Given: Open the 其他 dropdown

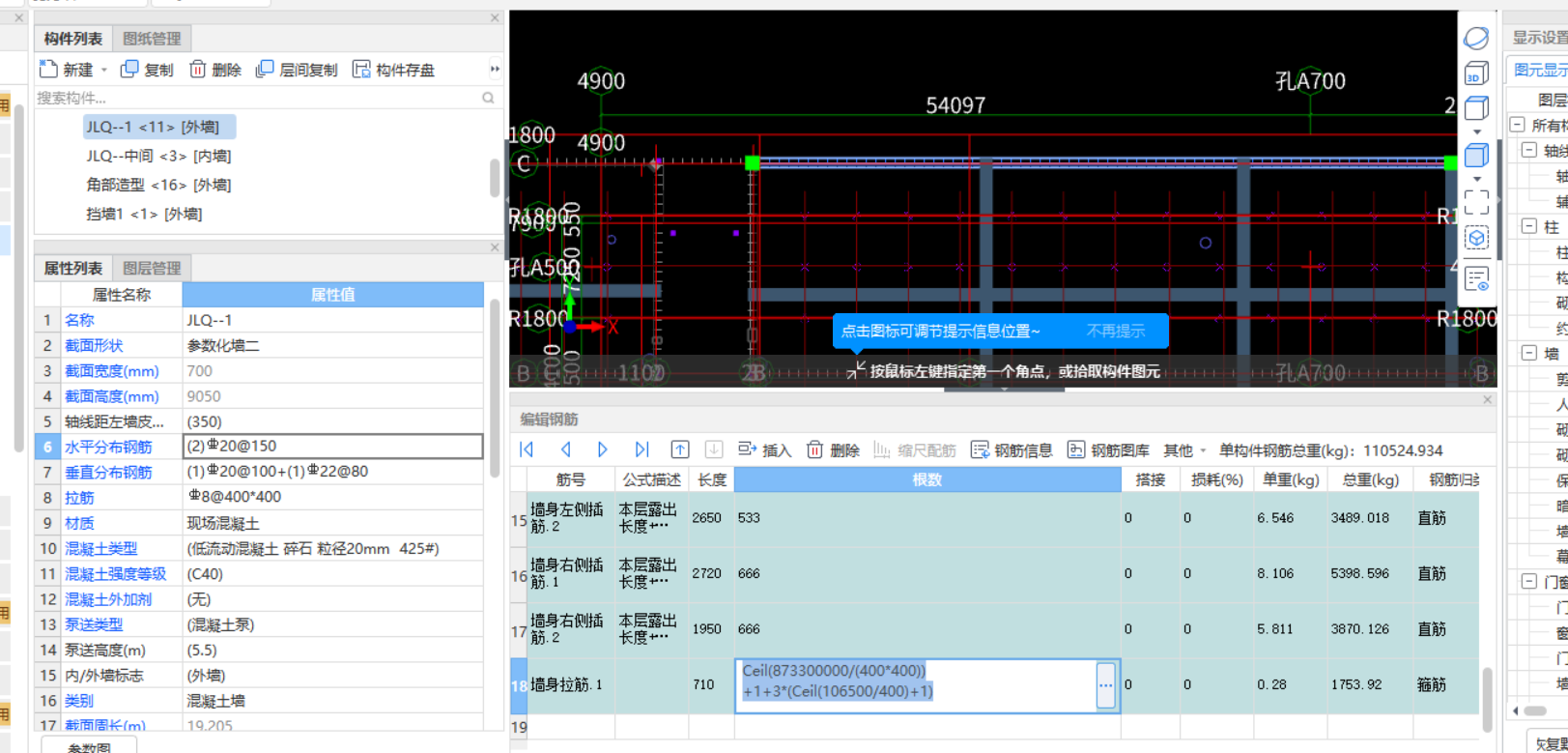Looking at the screenshot, I should coord(1184,450).
